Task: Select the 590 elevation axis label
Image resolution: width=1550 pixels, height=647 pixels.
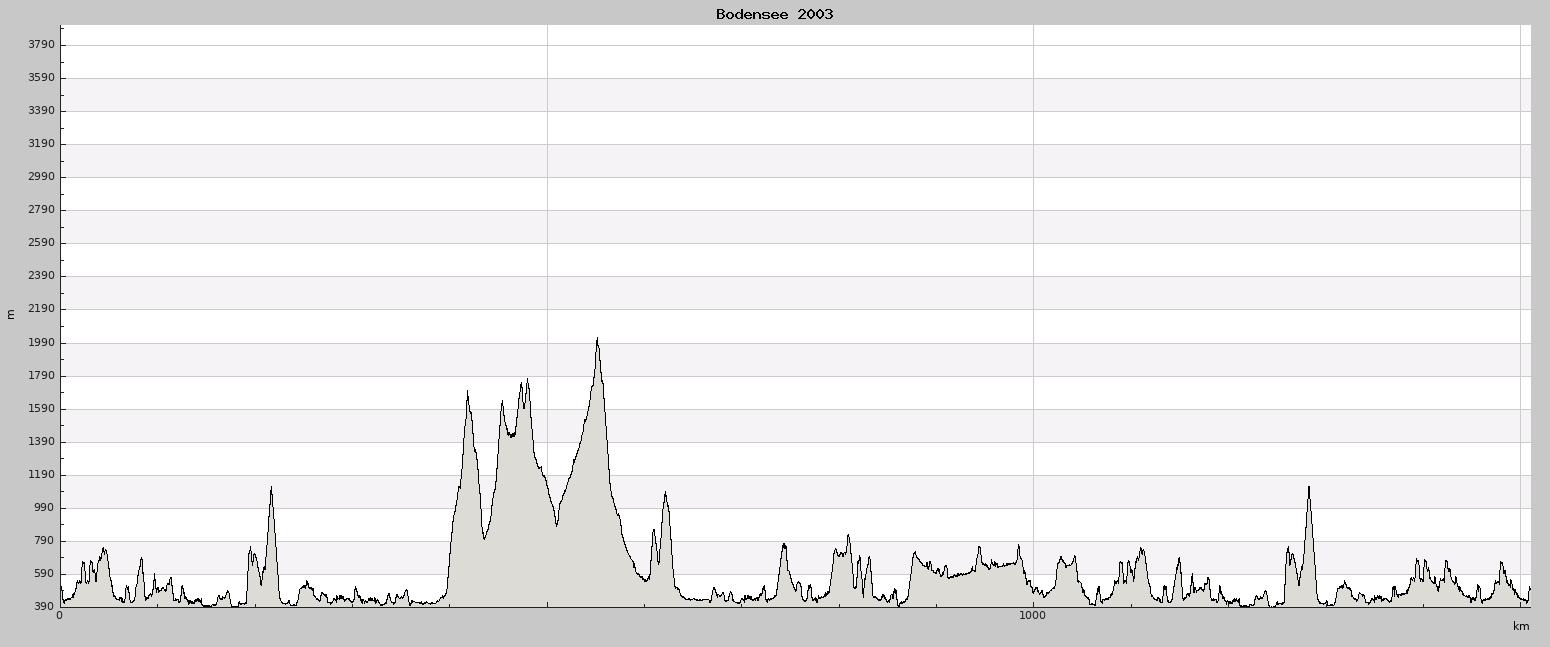Action: 44,574
